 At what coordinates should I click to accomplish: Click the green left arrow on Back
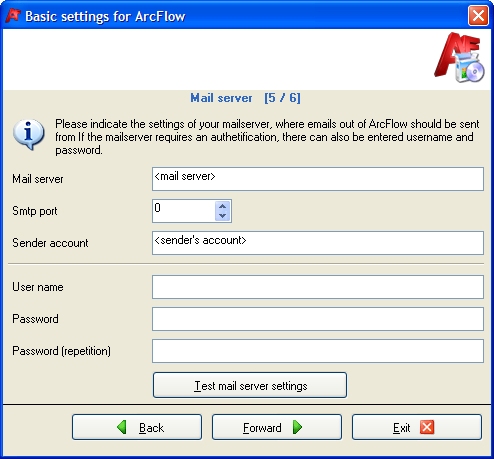point(122,427)
